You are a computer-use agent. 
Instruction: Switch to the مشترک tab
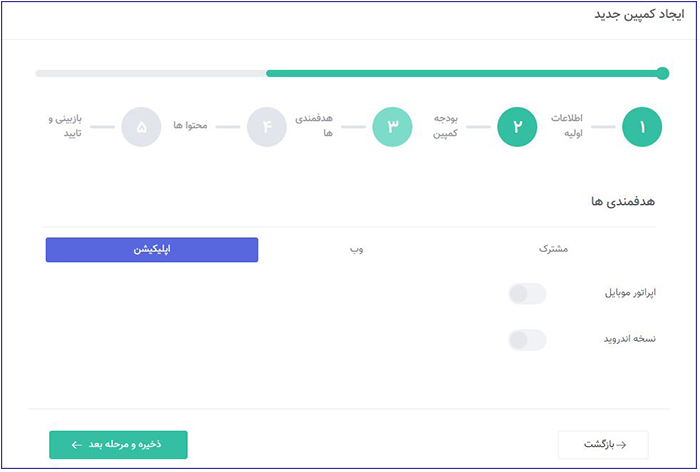[553, 249]
